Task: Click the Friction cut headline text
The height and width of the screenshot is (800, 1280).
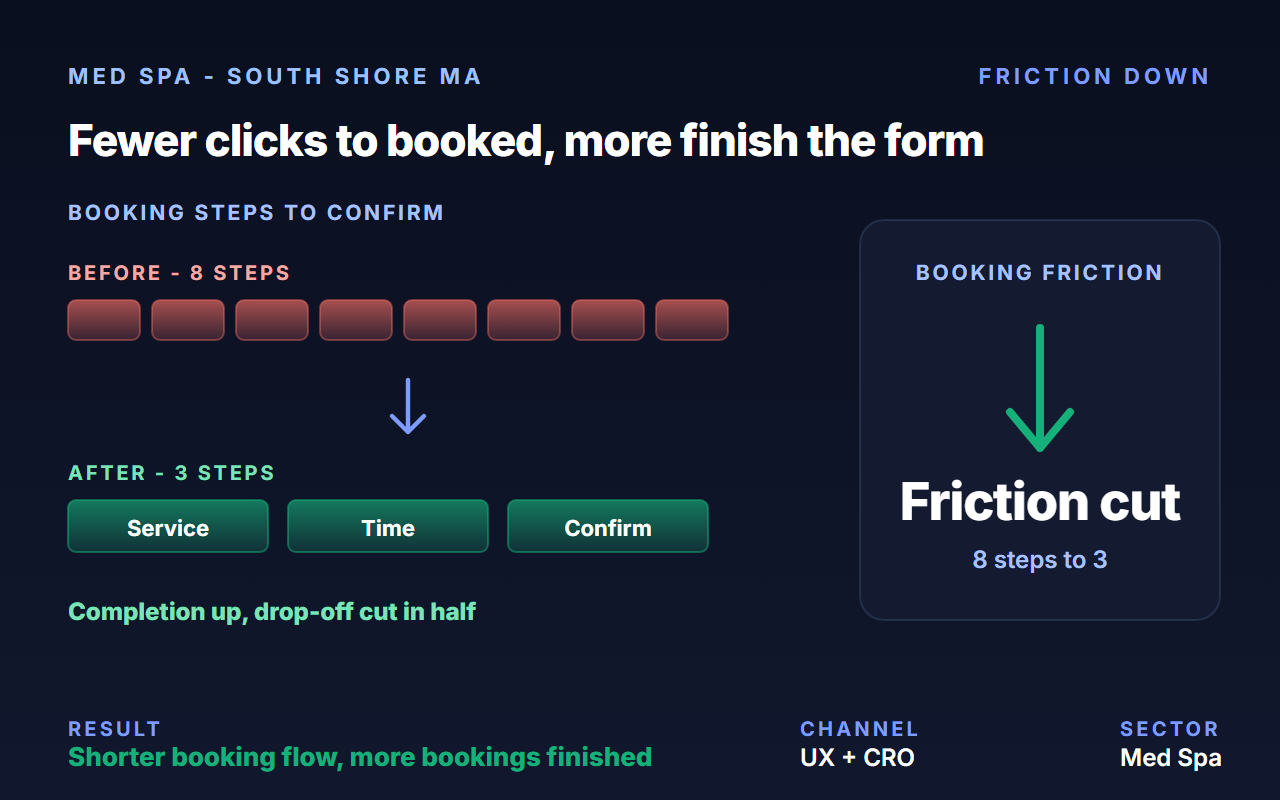Action: click(x=1040, y=502)
